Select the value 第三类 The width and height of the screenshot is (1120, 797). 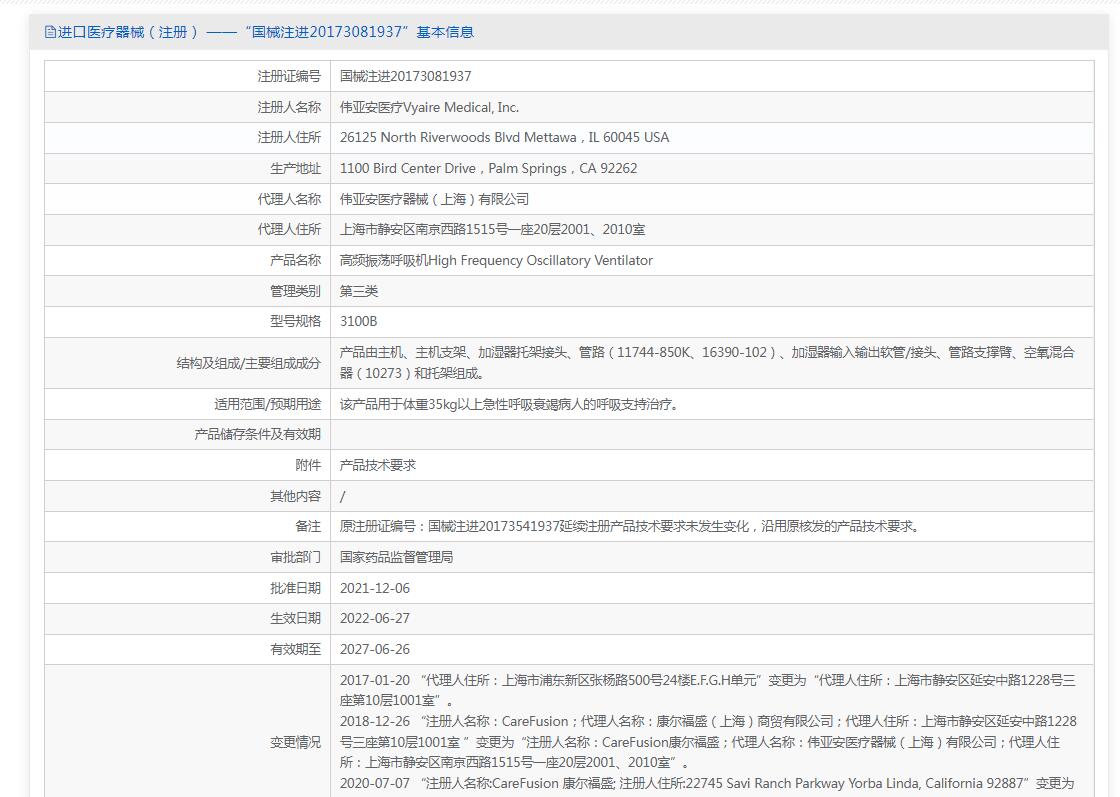click(359, 291)
